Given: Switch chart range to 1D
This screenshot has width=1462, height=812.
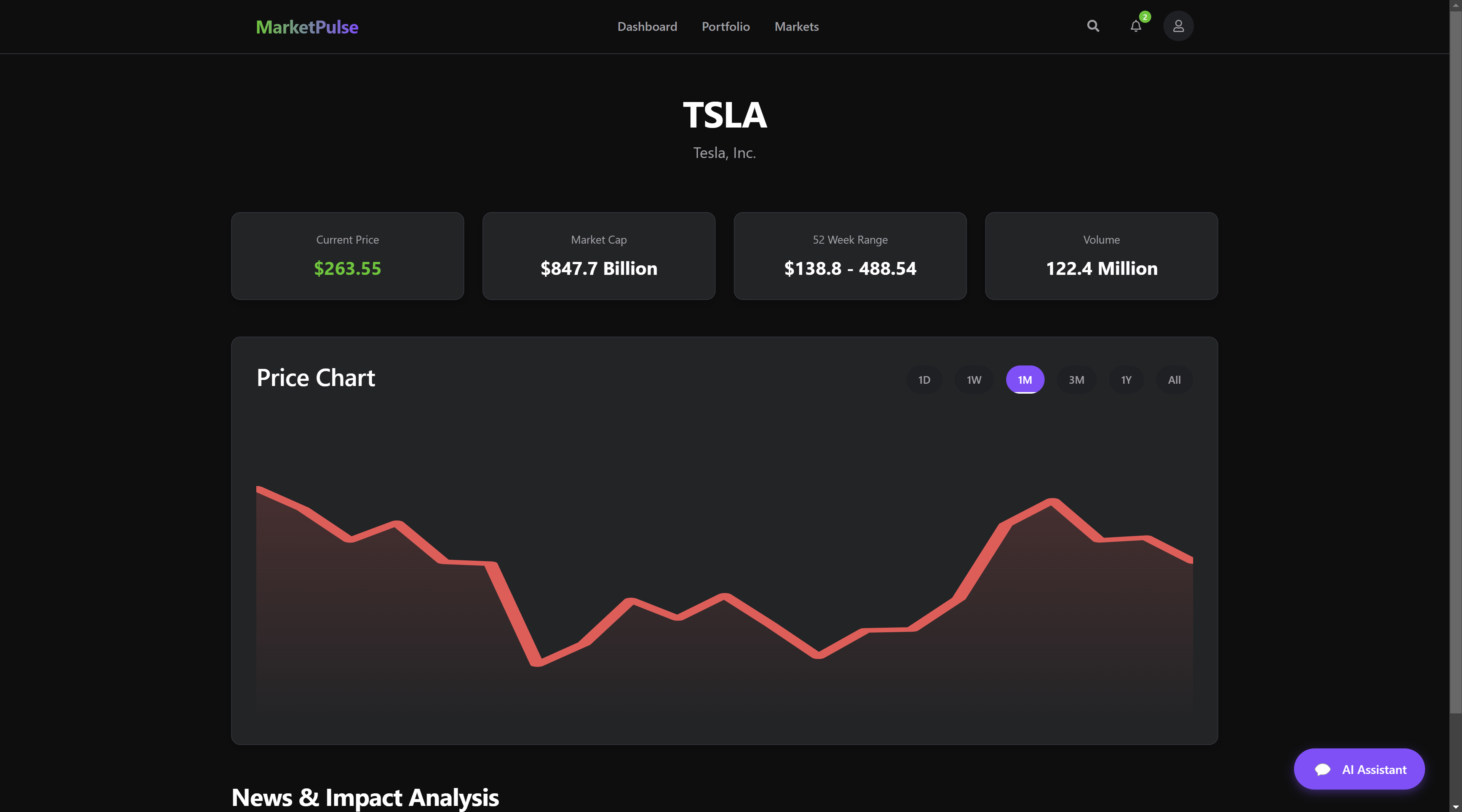Looking at the screenshot, I should (x=924, y=380).
